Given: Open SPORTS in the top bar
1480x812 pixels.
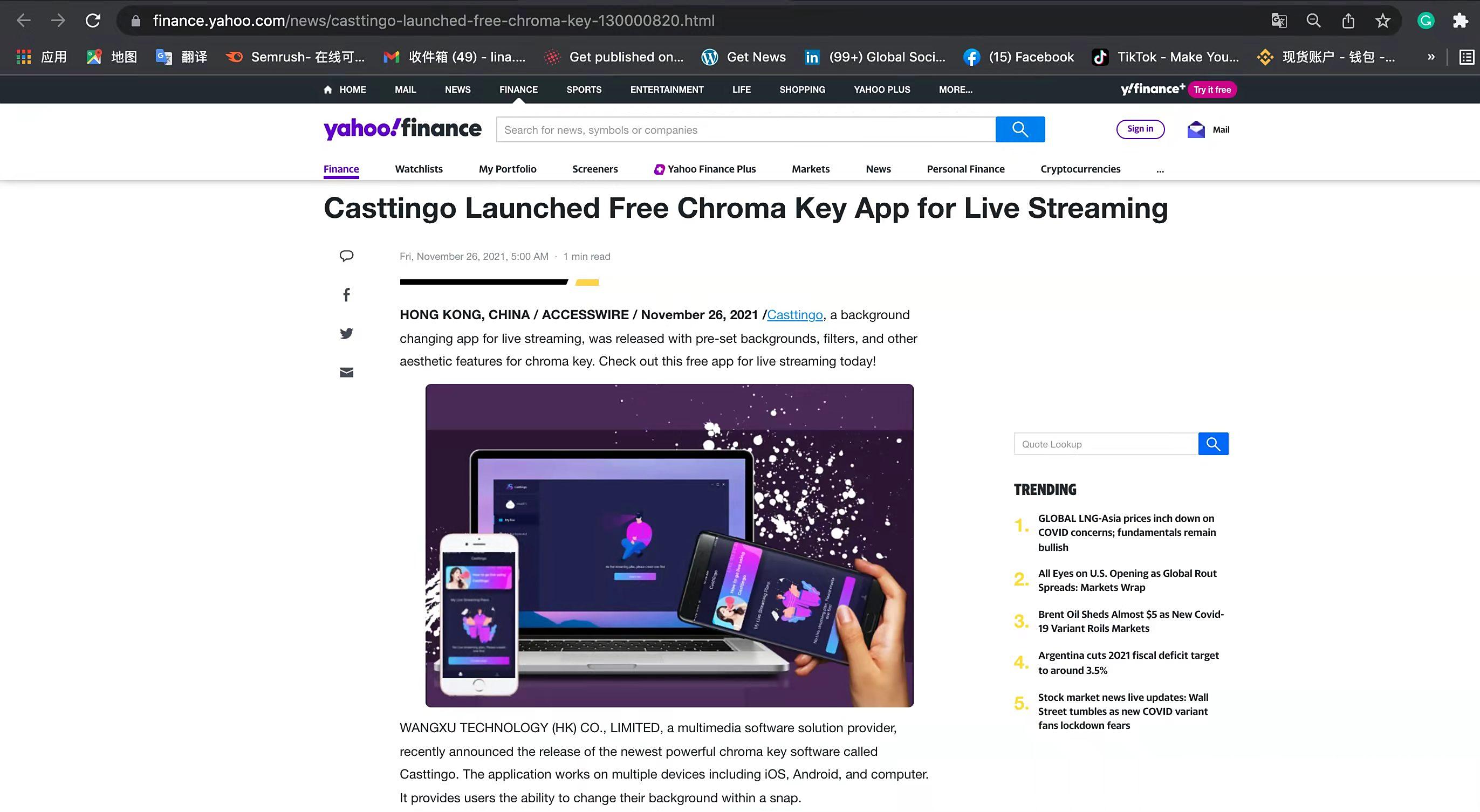Looking at the screenshot, I should 584,90.
